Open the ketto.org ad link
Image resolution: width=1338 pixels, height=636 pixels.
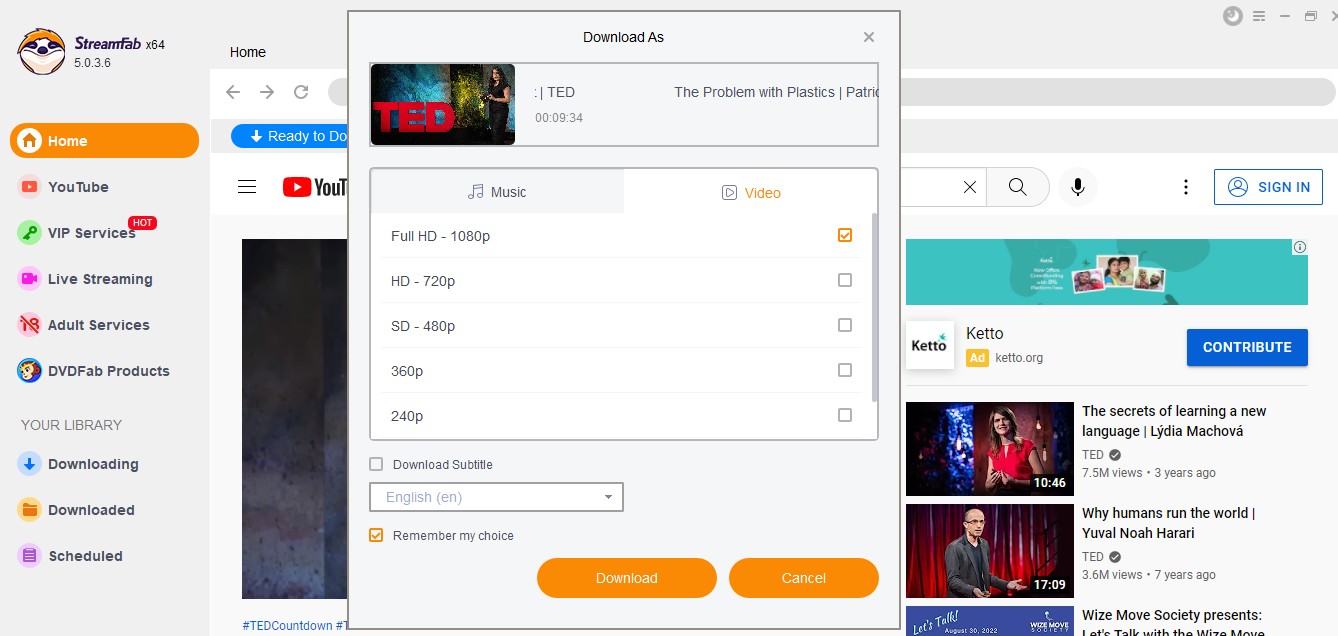1019,358
